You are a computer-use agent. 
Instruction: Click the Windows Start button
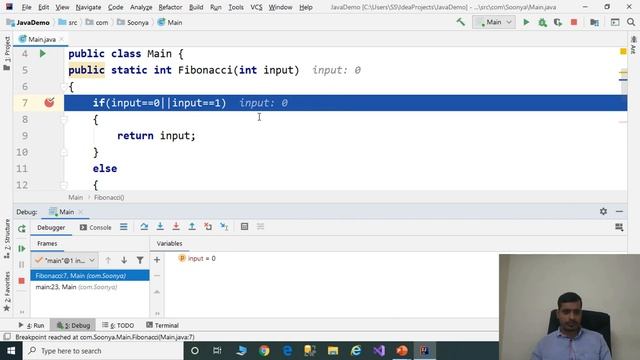(x=11, y=351)
